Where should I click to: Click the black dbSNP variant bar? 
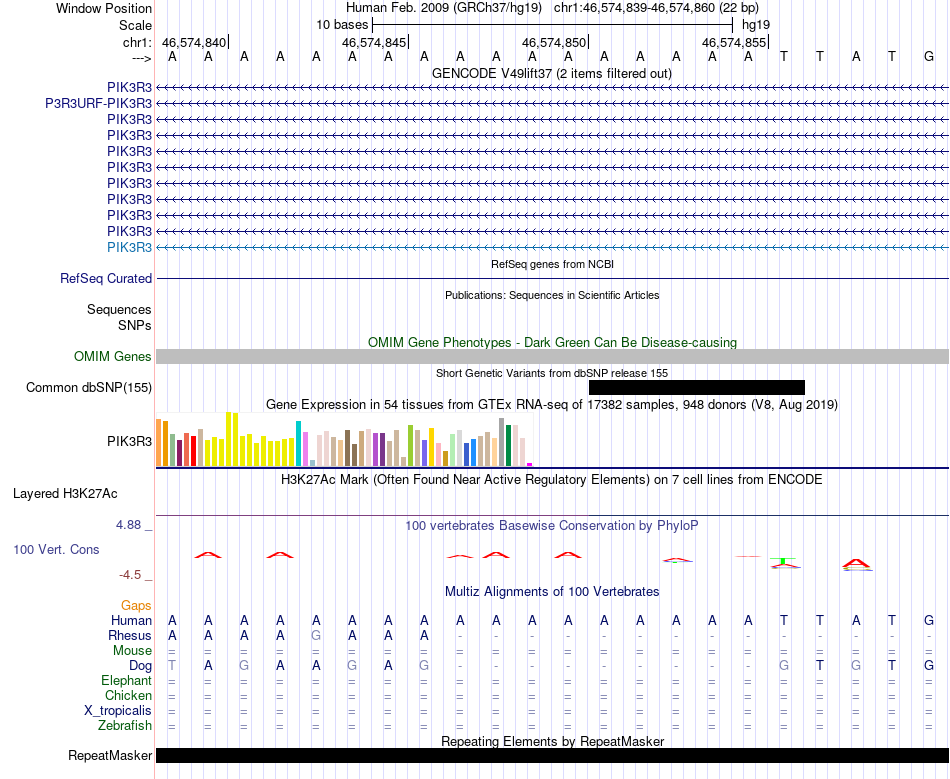[x=697, y=388]
